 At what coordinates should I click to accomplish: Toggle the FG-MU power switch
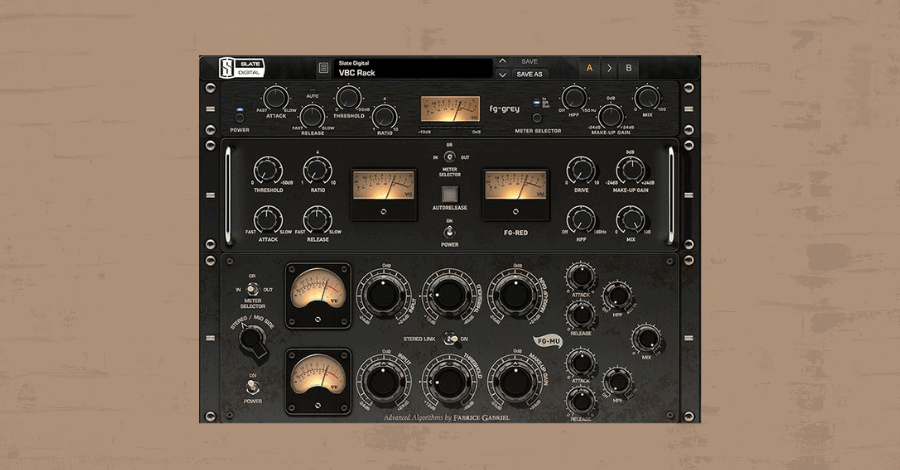pos(251,385)
